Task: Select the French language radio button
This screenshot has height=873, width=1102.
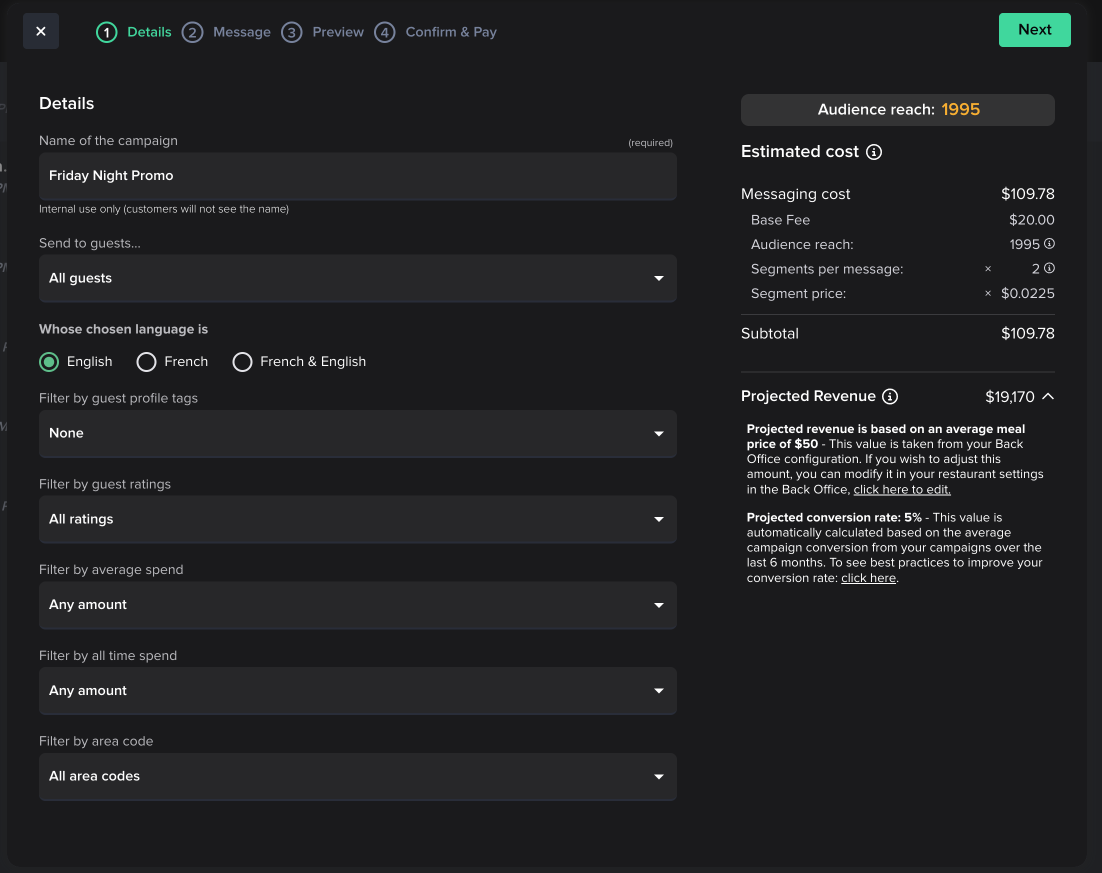Action: (146, 362)
